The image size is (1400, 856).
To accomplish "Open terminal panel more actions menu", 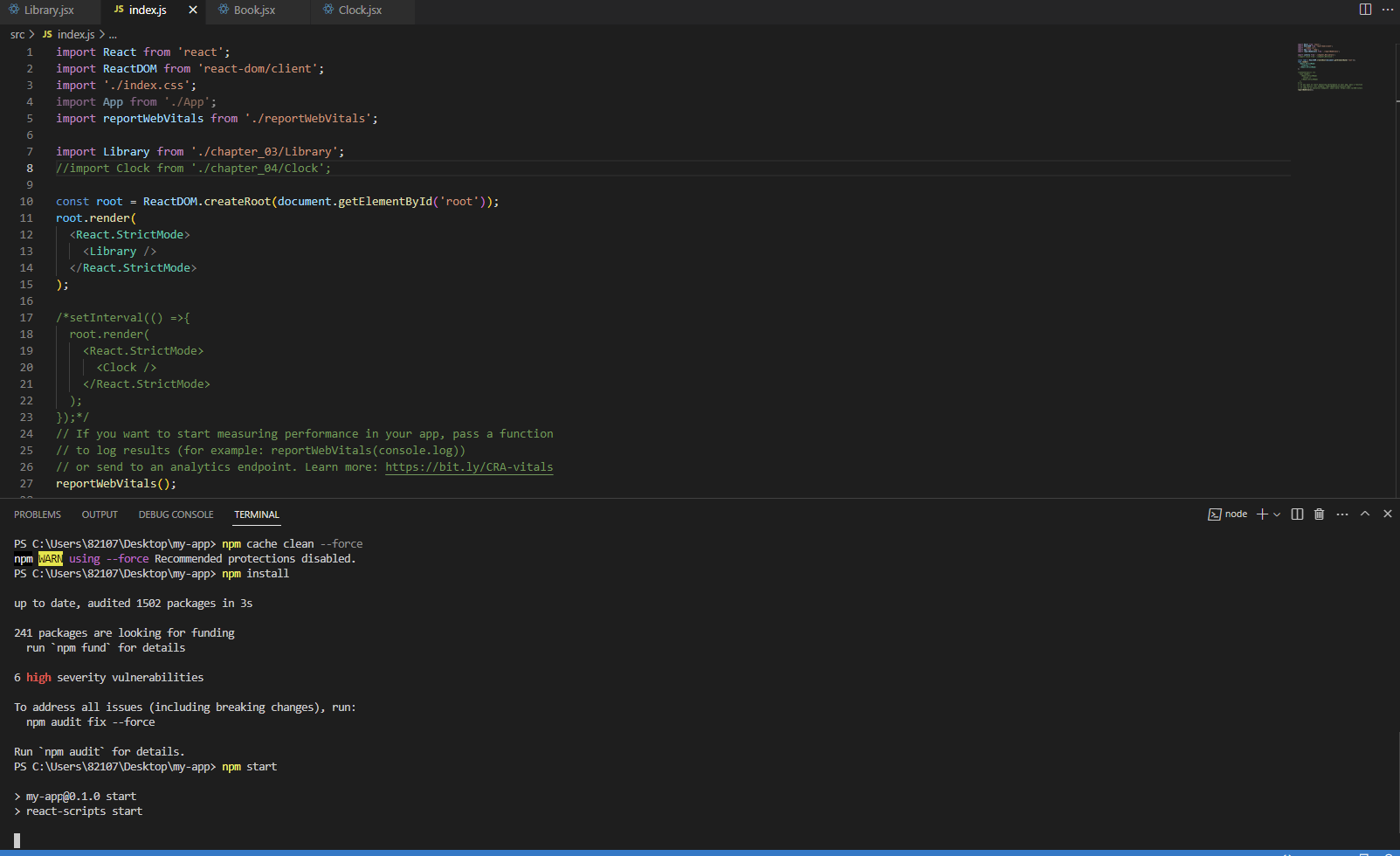I will pos(1342,514).
